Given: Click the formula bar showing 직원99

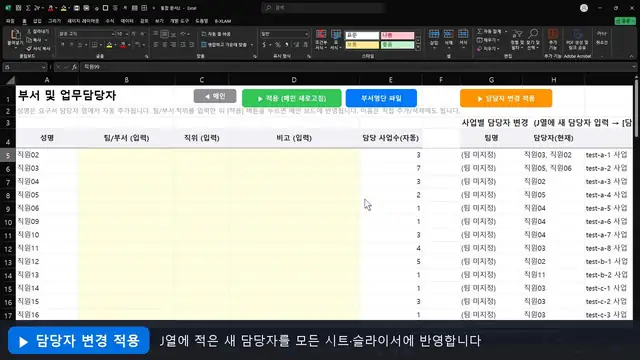Looking at the screenshot, I should point(357,67).
